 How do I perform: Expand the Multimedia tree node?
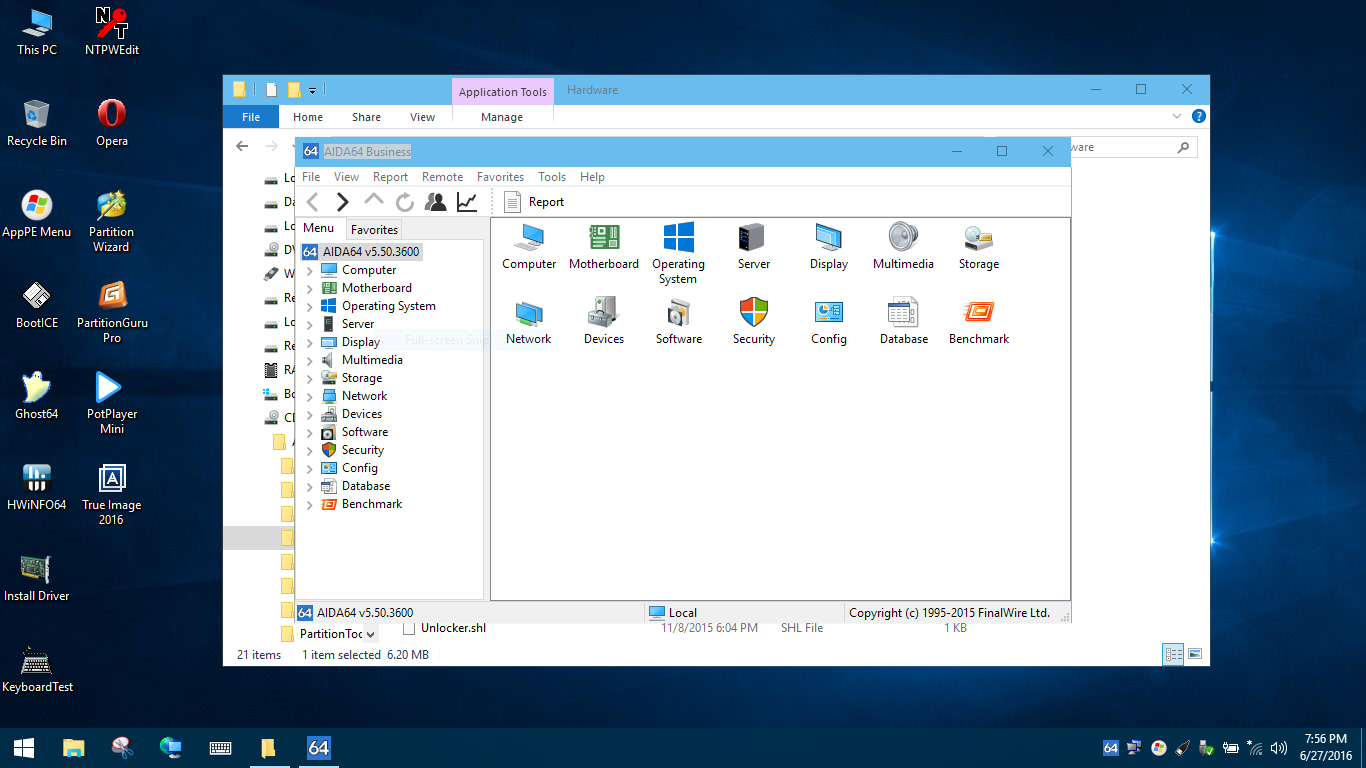[309, 361]
